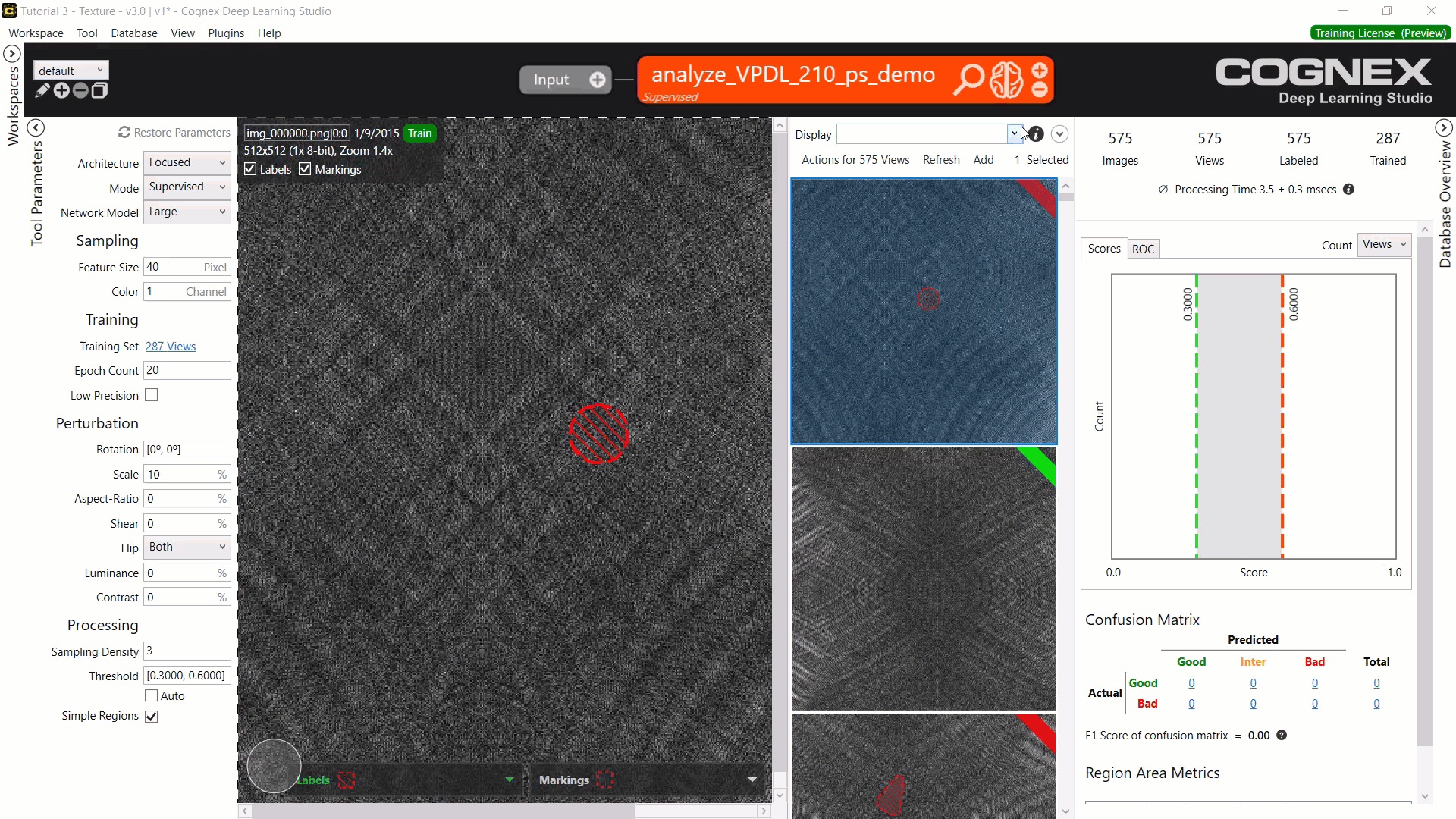Select the second grayscale texture thumbnail

point(924,579)
